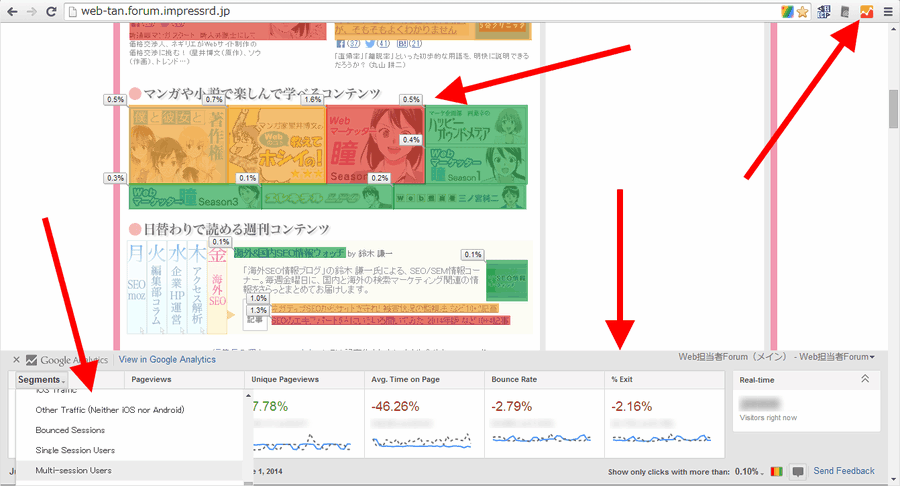The width and height of the screenshot is (900, 486).
Task: Click the multicolor striped icon in the address bar
Action: point(788,11)
